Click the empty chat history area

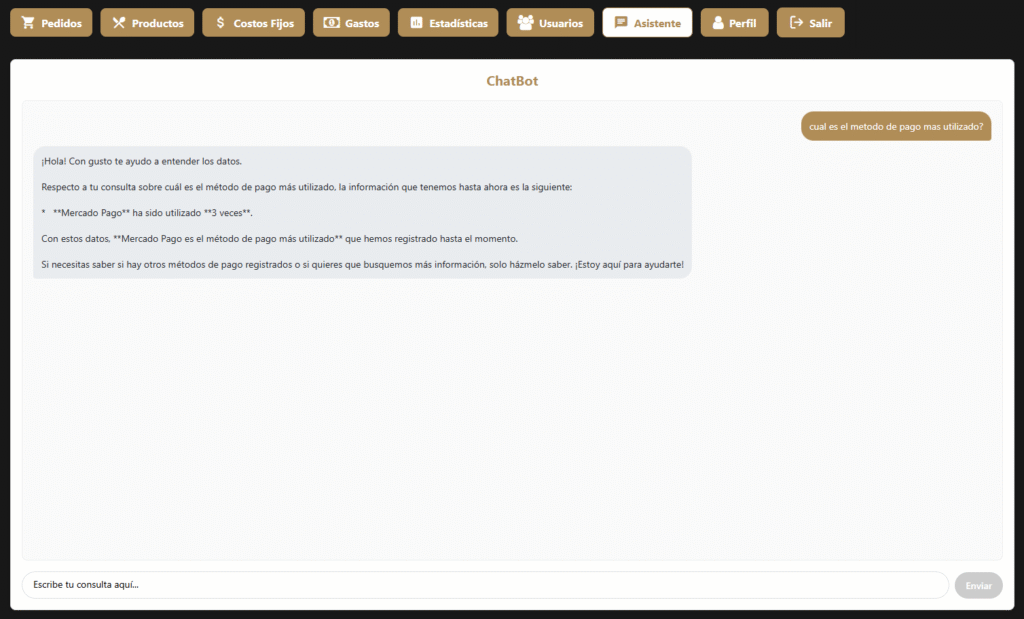512,420
